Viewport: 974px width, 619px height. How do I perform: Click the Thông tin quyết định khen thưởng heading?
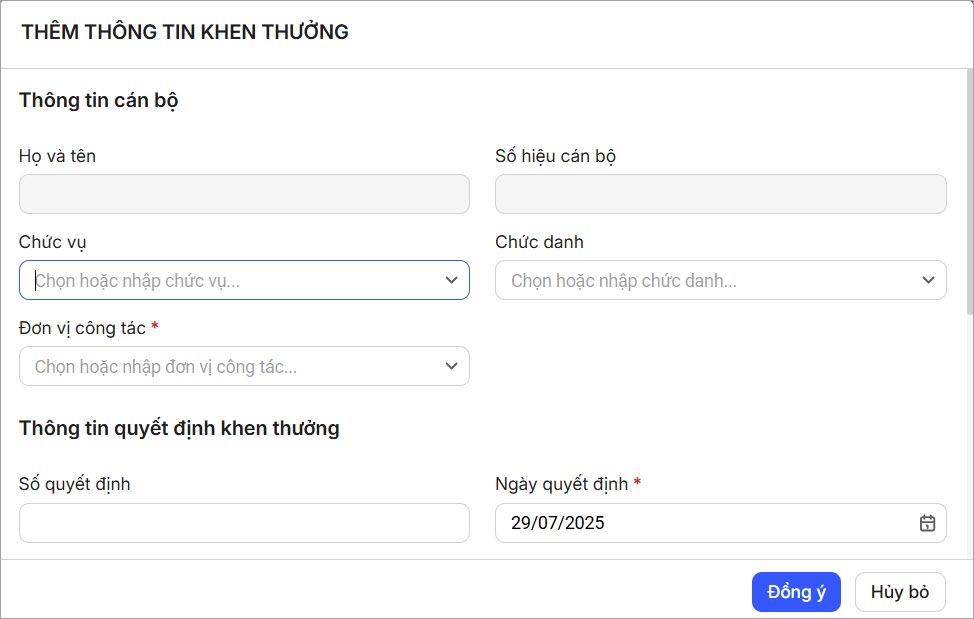click(x=179, y=428)
